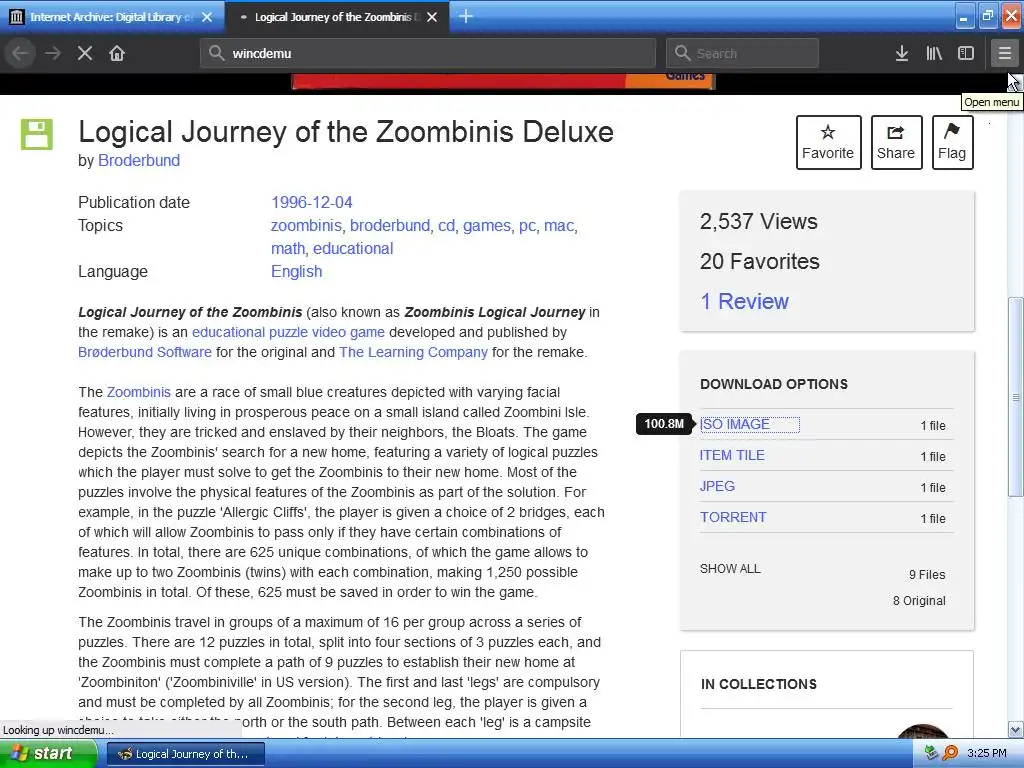Go to the home page icon
Viewport: 1024px width, 768px height.
[x=117, y=53]
